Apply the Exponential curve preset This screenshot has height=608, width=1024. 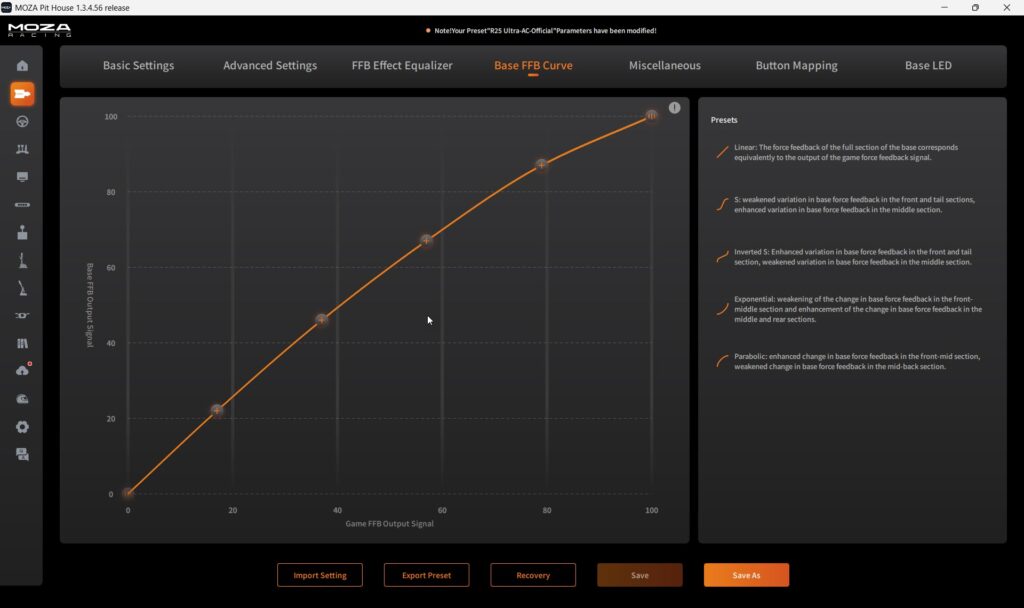(x=721, y=309)
